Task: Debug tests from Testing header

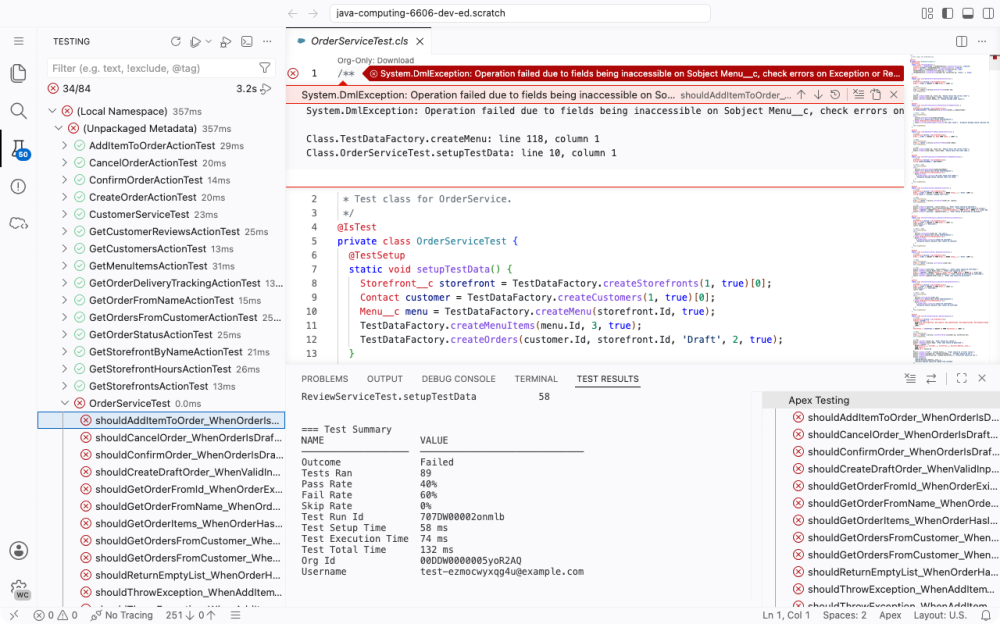Action: click(225, 41)
